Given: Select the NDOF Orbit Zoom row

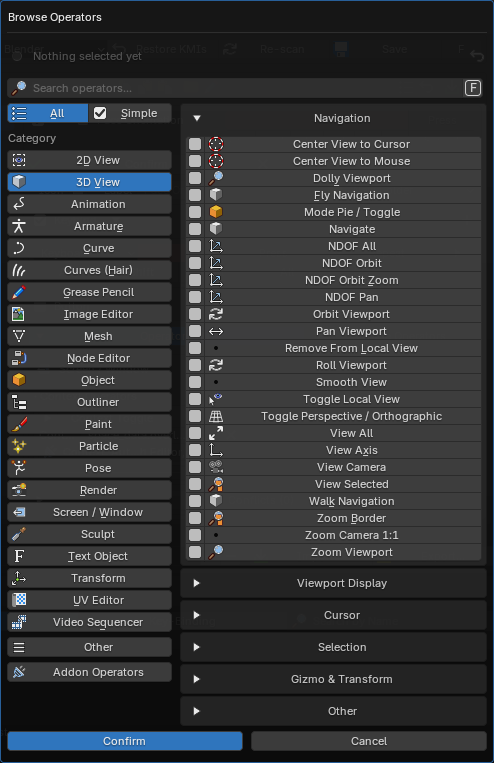Looking at the screenshot, I should coord(343,280).
